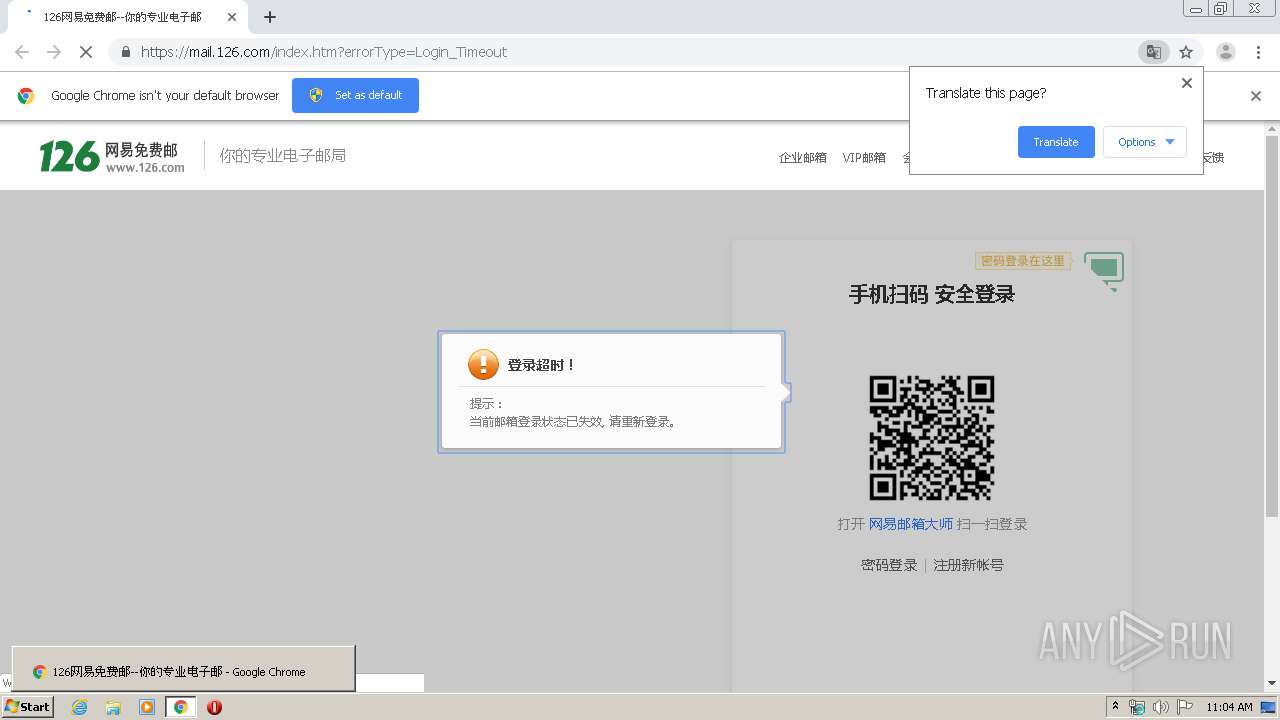The image size is (1280, 720).
Task: Click the 126 网易免费邮 logo
Action: pyautogui.click(x=112, y=156)
